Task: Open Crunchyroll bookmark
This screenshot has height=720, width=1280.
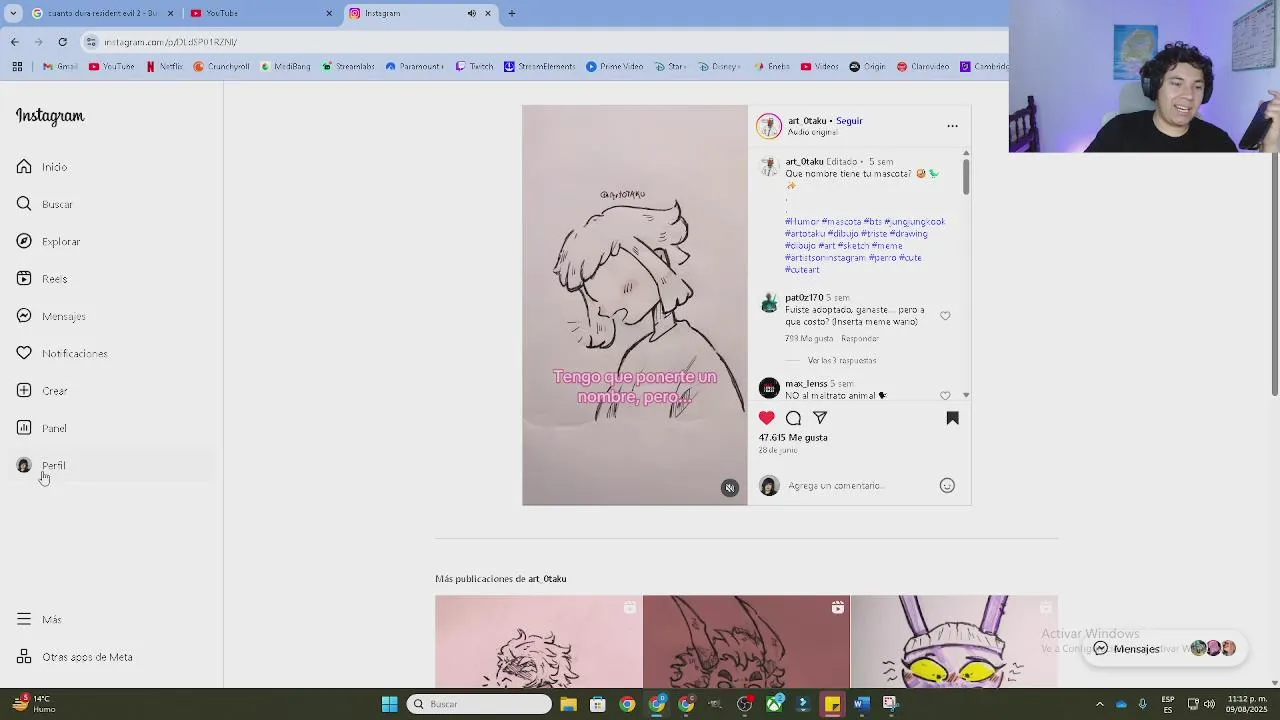Action: coord(221,67)
